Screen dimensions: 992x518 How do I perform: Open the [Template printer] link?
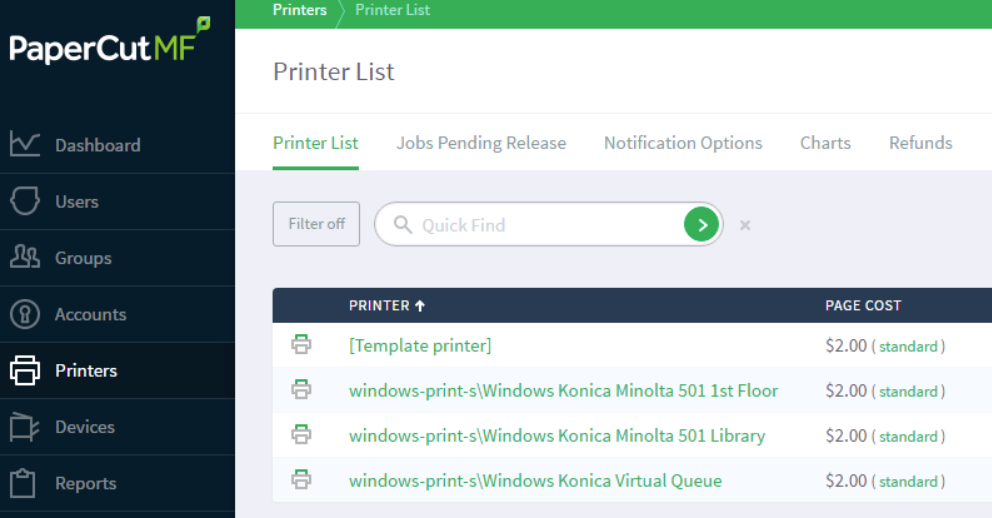[x=420, y=345]
